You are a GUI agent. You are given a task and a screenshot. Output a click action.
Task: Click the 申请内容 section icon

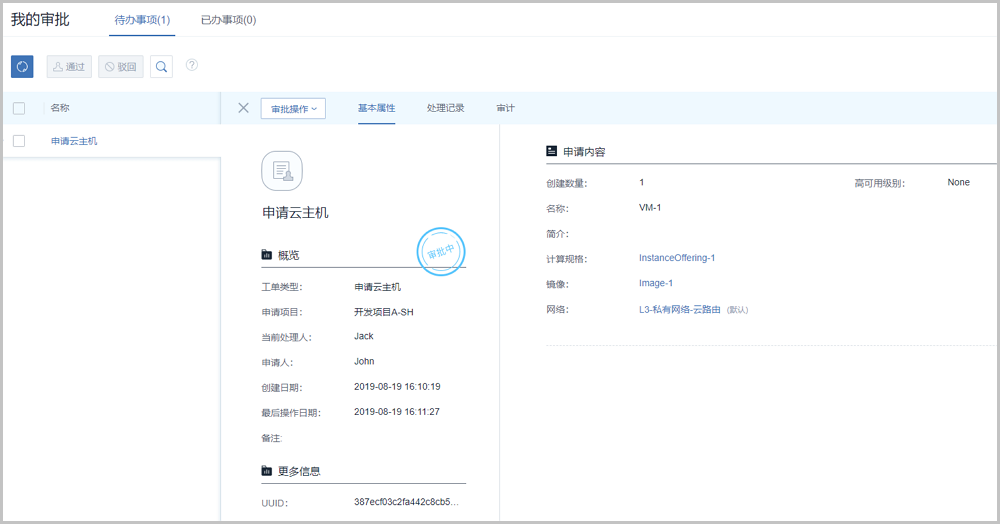coord(551,151)
